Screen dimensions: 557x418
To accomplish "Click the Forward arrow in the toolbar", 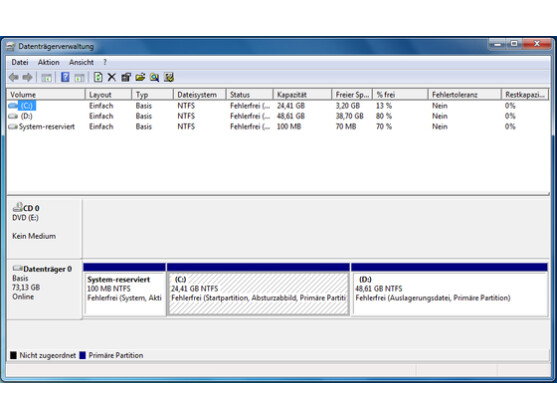I will coord(27,77).
